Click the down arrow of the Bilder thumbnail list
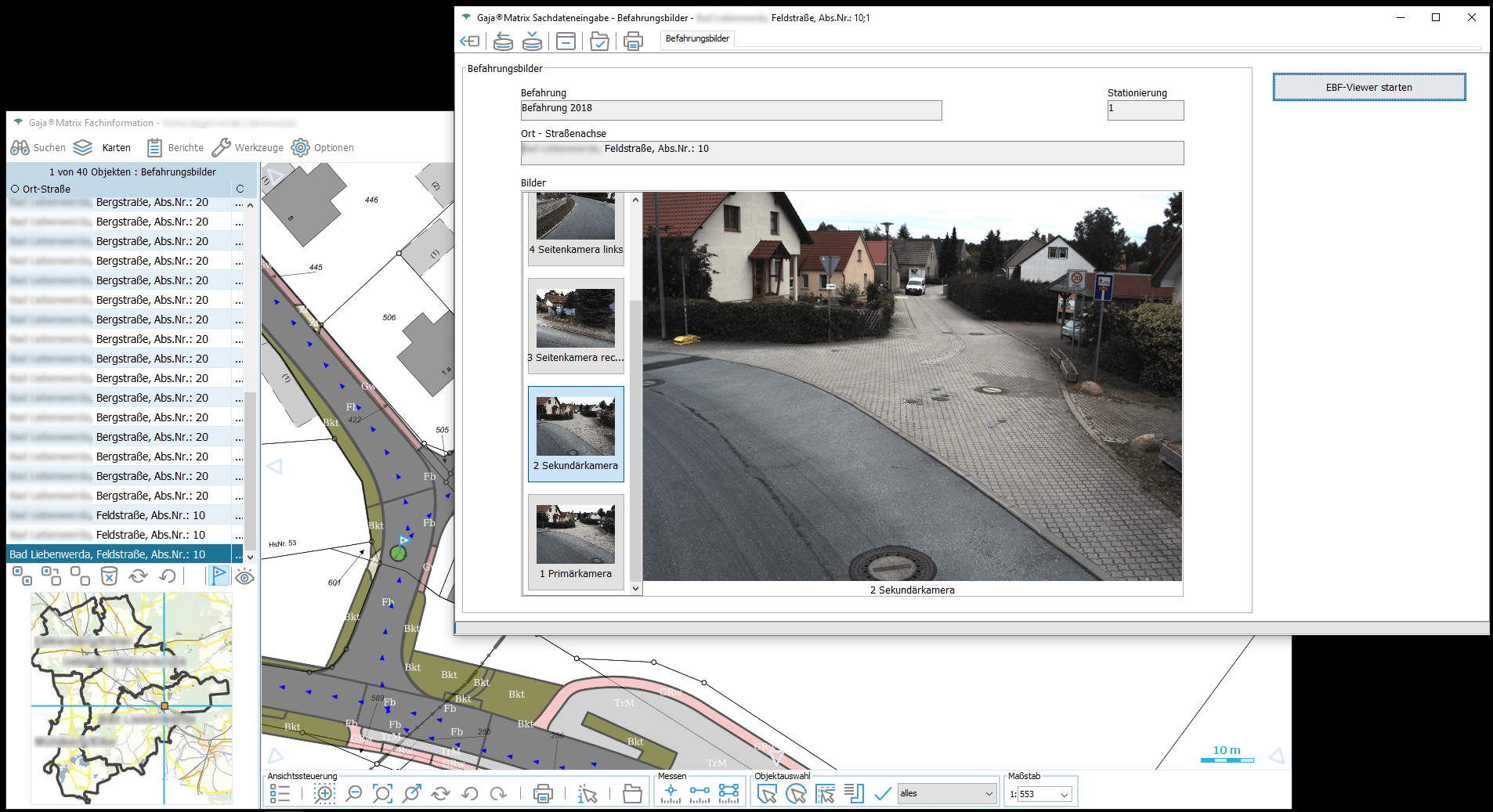Screen dimensions: 1493x812 pyautogui.click(x=635, y=588)
